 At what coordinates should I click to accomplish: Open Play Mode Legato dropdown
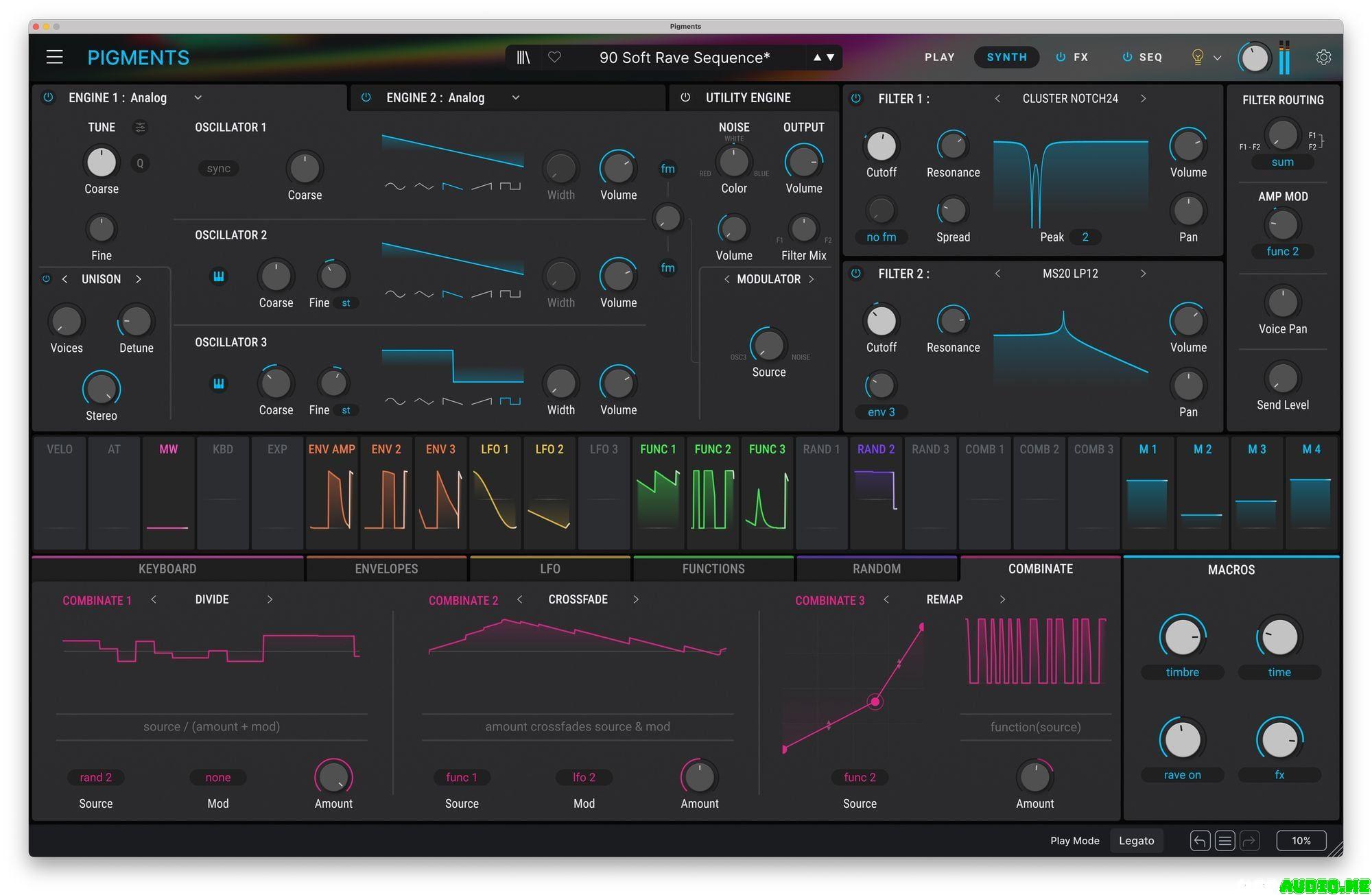1137,840
